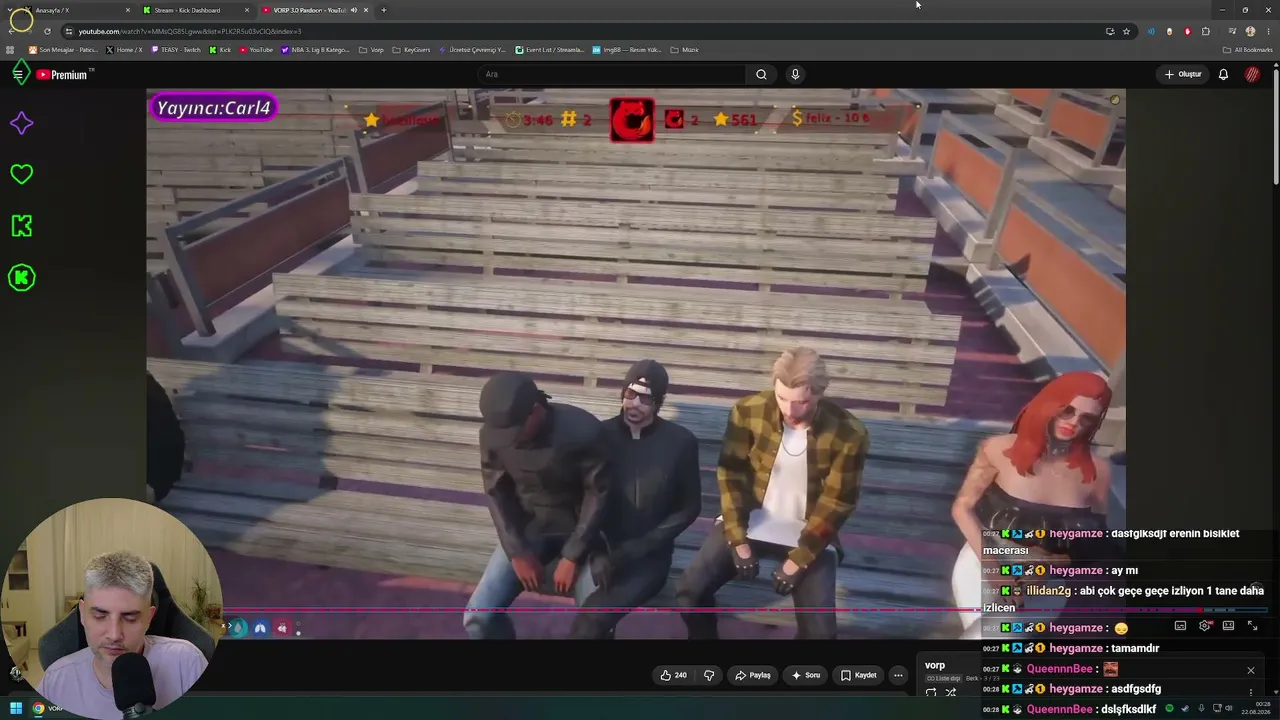Click the YouTube search magnifier button

[x=761, y=74]
